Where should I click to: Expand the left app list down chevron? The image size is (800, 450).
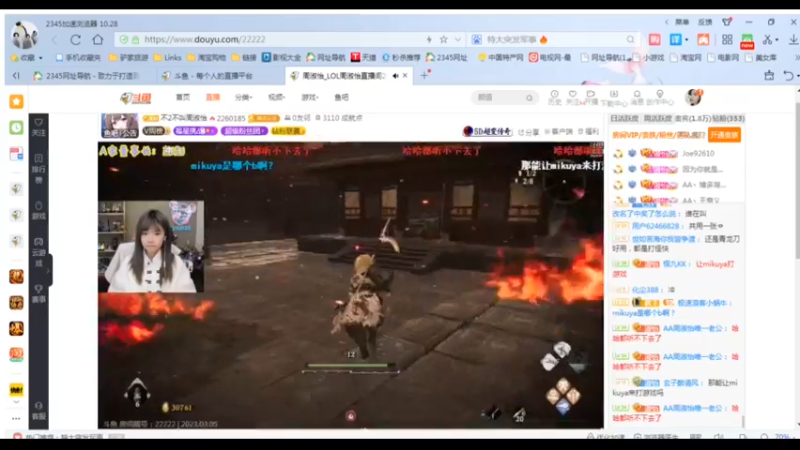(x=16, y=403)
